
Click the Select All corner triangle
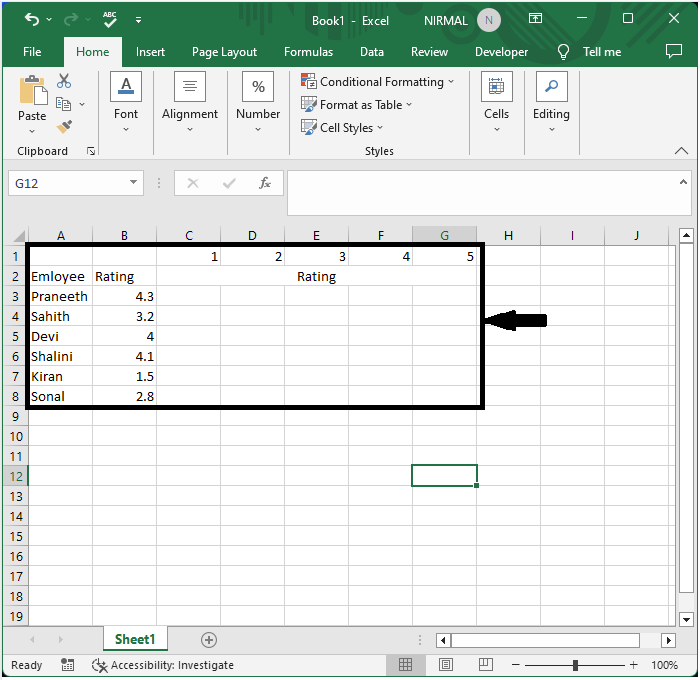point(18,236)
